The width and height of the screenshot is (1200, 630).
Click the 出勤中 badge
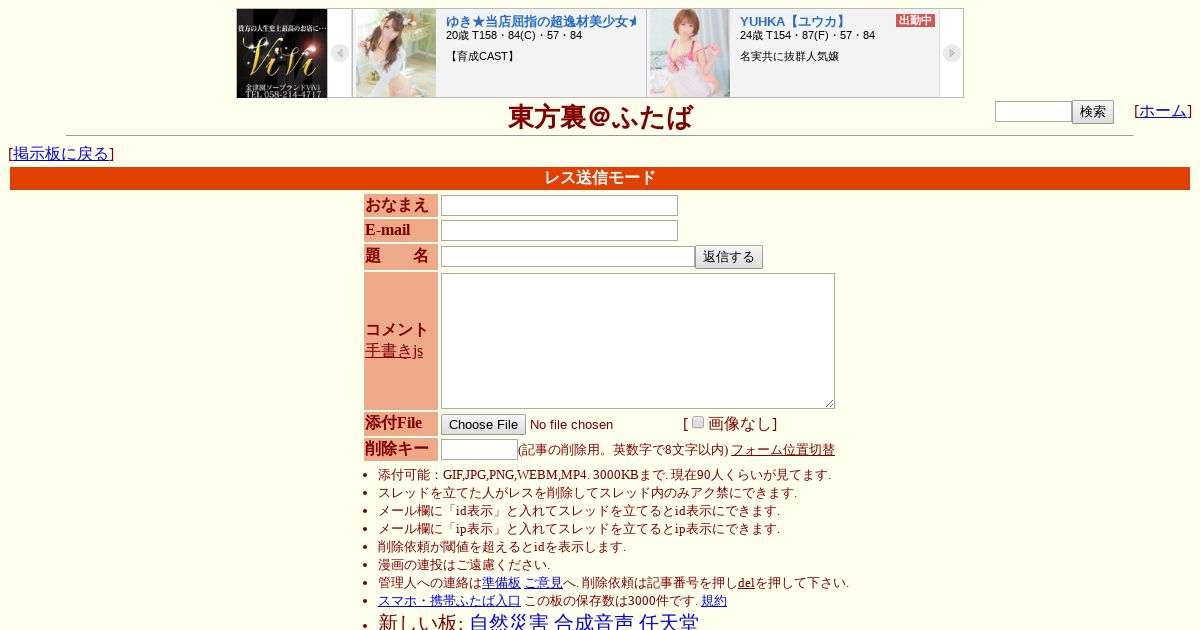point(915,20)
